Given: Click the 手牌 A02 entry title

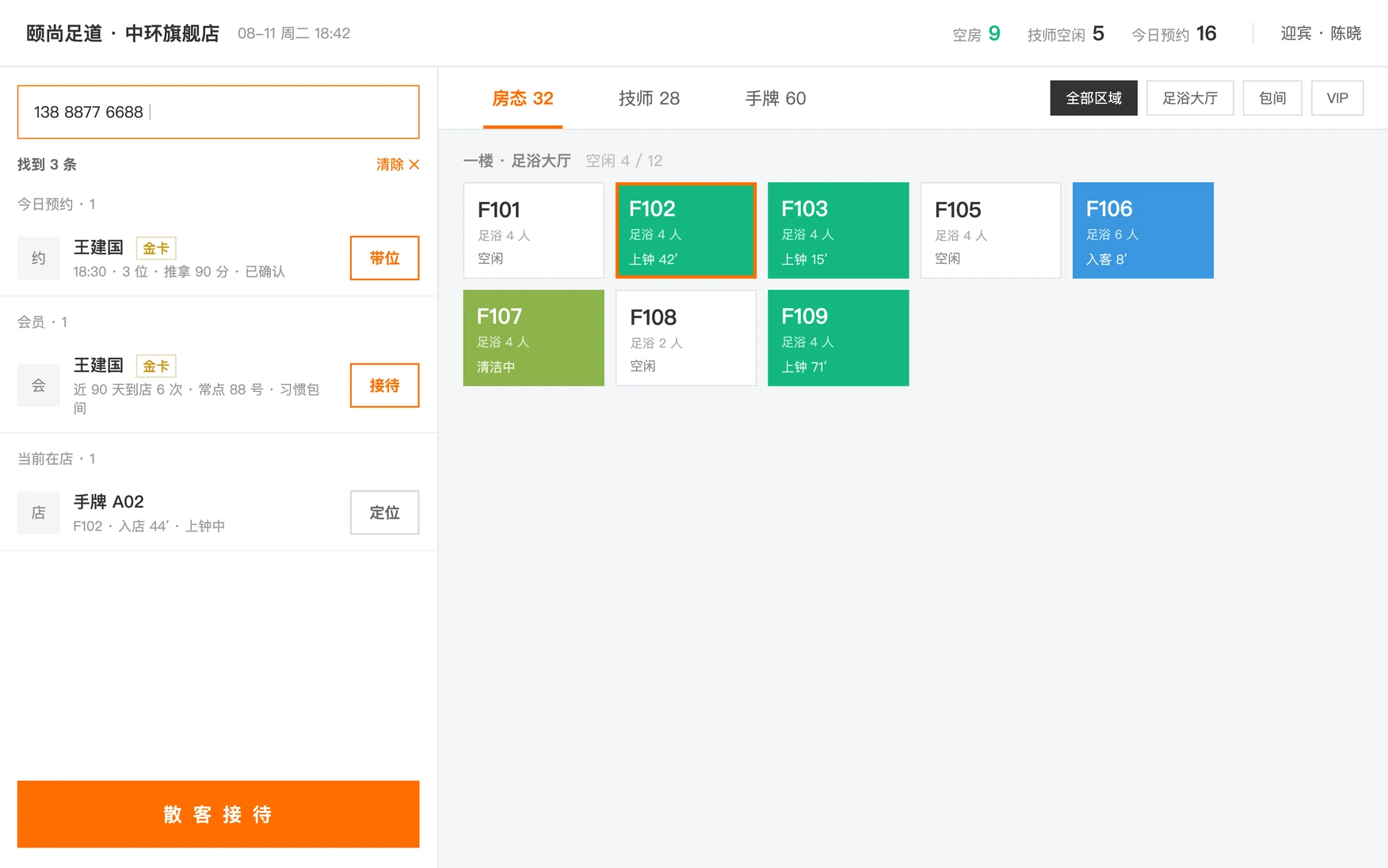Looking at the screenshot, I should [x=109, y=502].
